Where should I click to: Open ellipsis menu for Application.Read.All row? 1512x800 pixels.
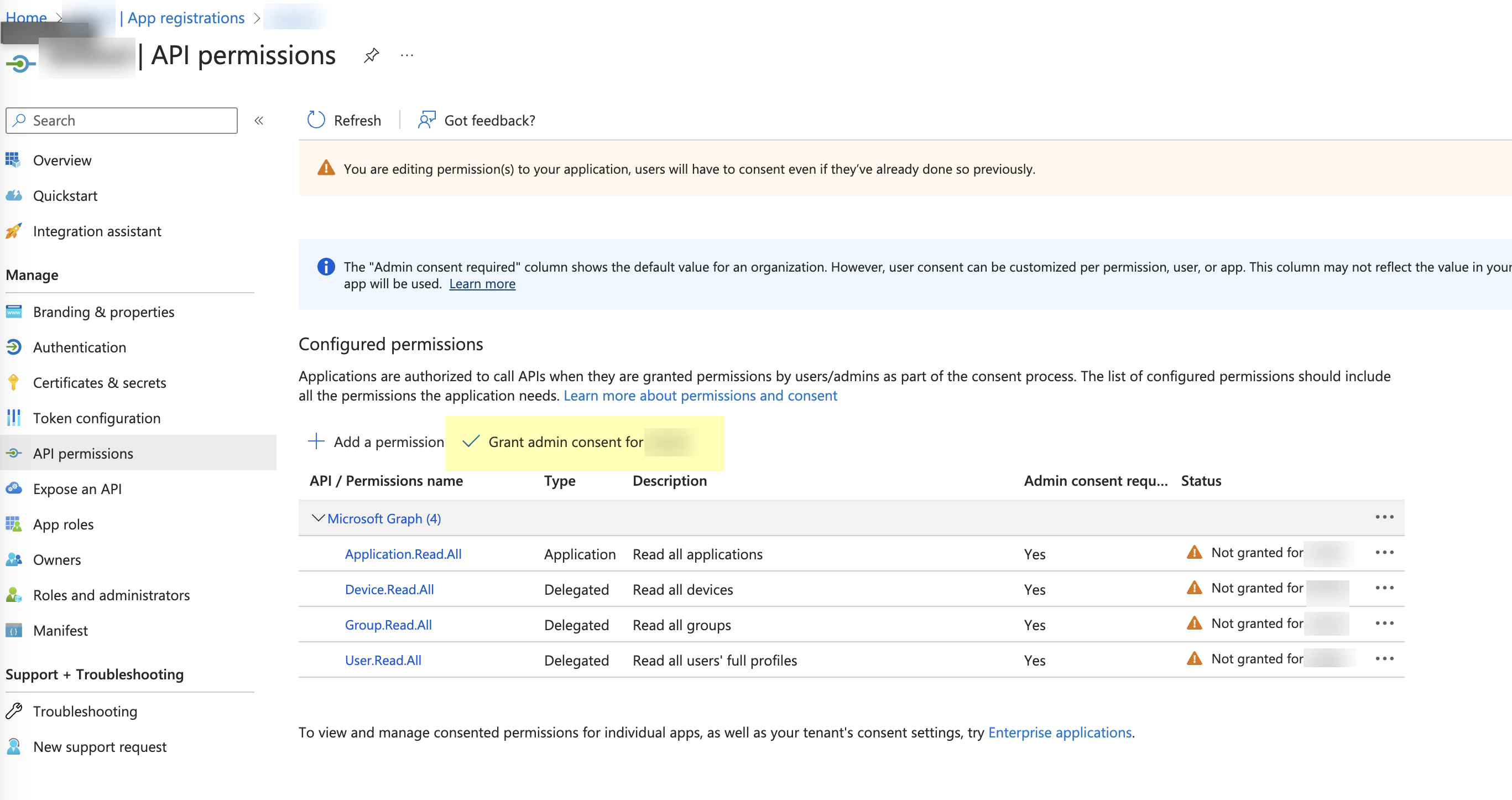[x=1384, y=553]
